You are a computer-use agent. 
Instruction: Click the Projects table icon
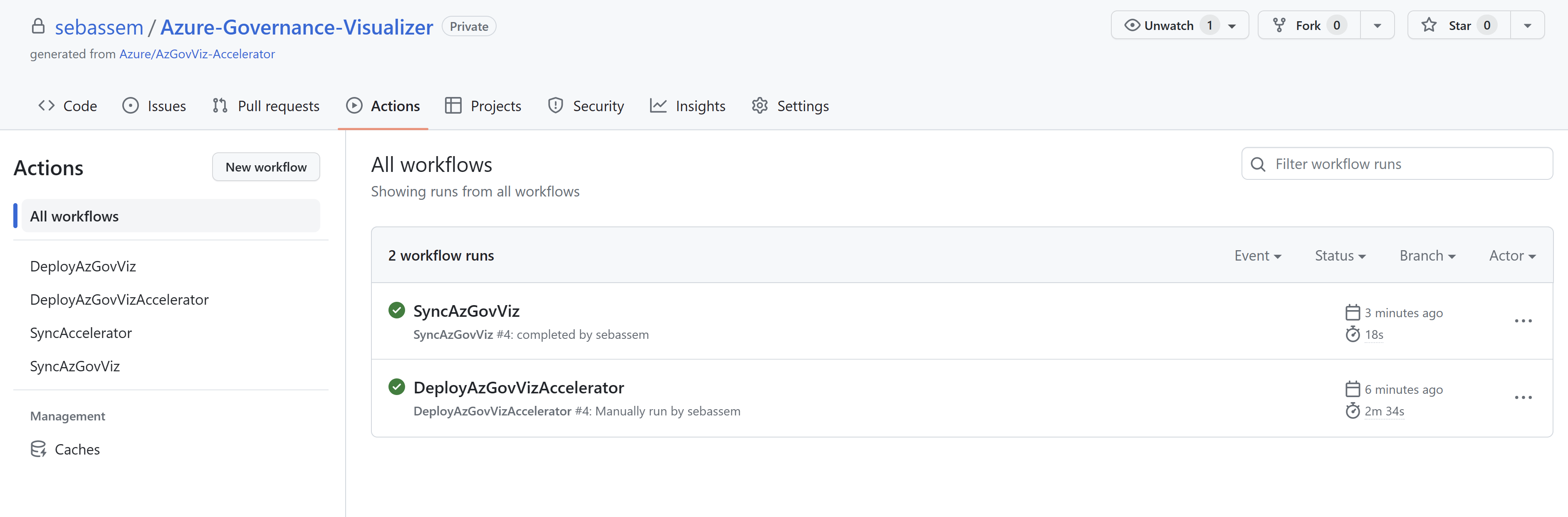(452, 105)
